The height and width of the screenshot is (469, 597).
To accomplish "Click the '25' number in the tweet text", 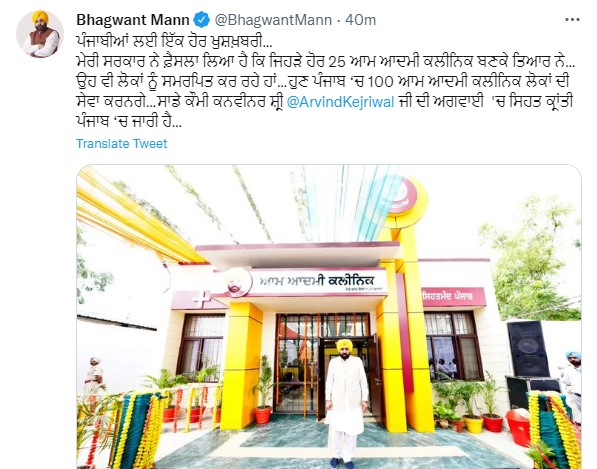I will pos(336,61).
